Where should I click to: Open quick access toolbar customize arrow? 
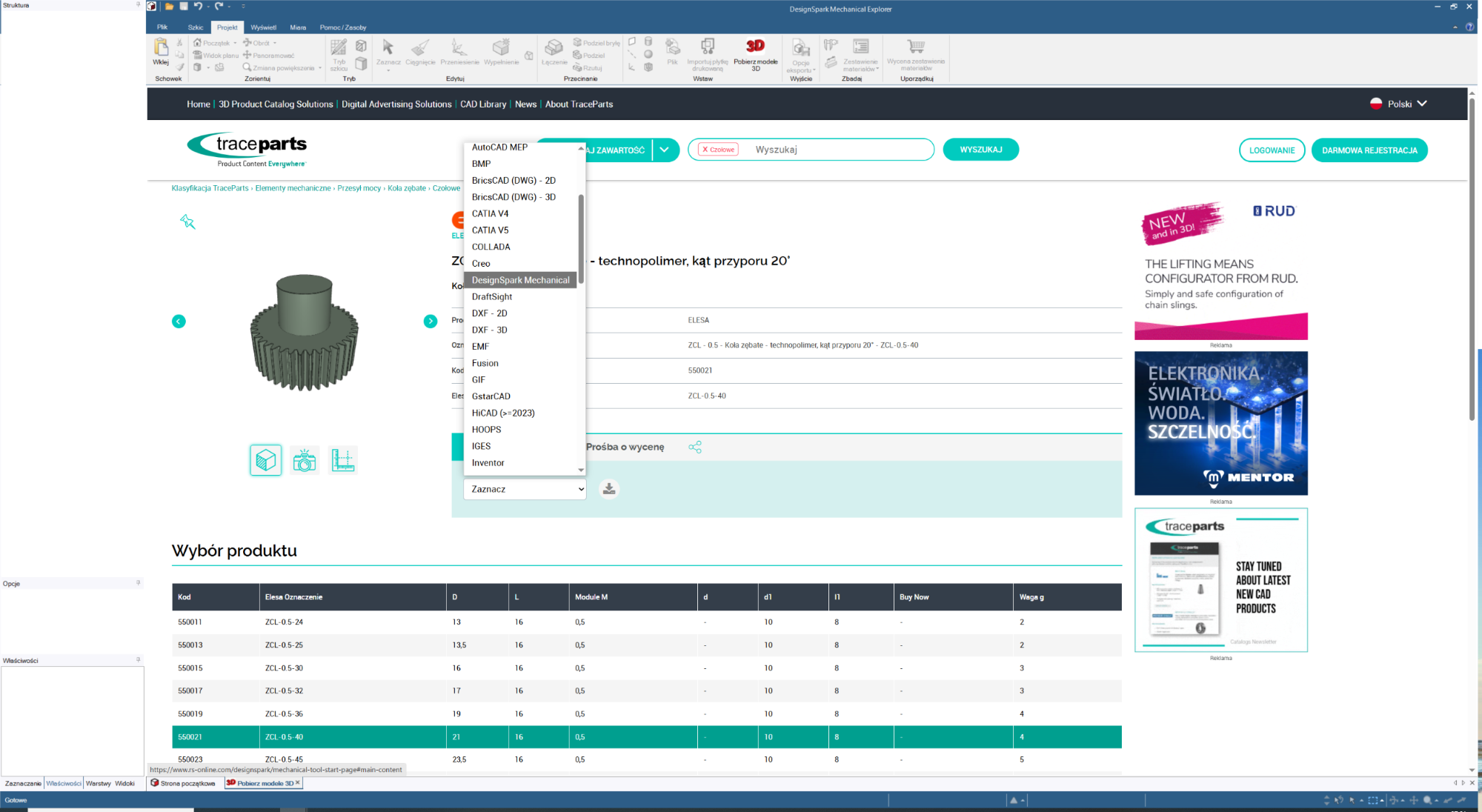(x=243, y=6)
